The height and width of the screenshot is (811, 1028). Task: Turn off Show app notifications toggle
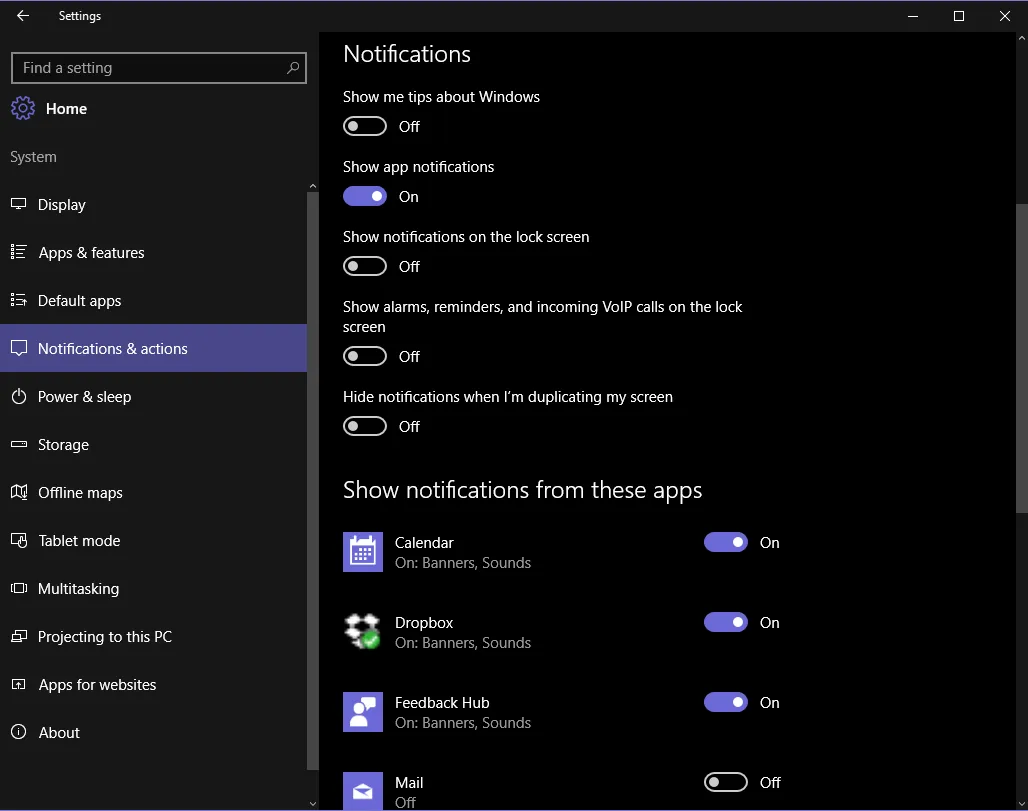tap(365, 197)
